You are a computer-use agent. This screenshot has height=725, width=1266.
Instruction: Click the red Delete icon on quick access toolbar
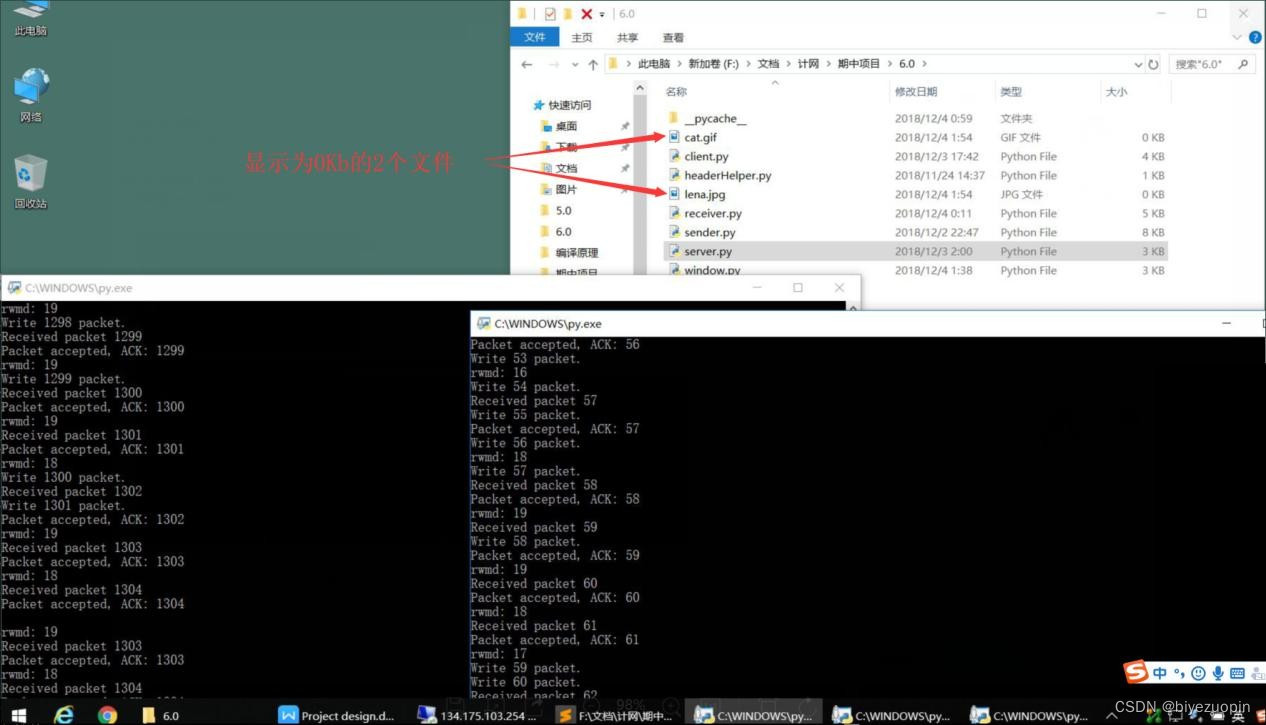(x=587, y=13)
